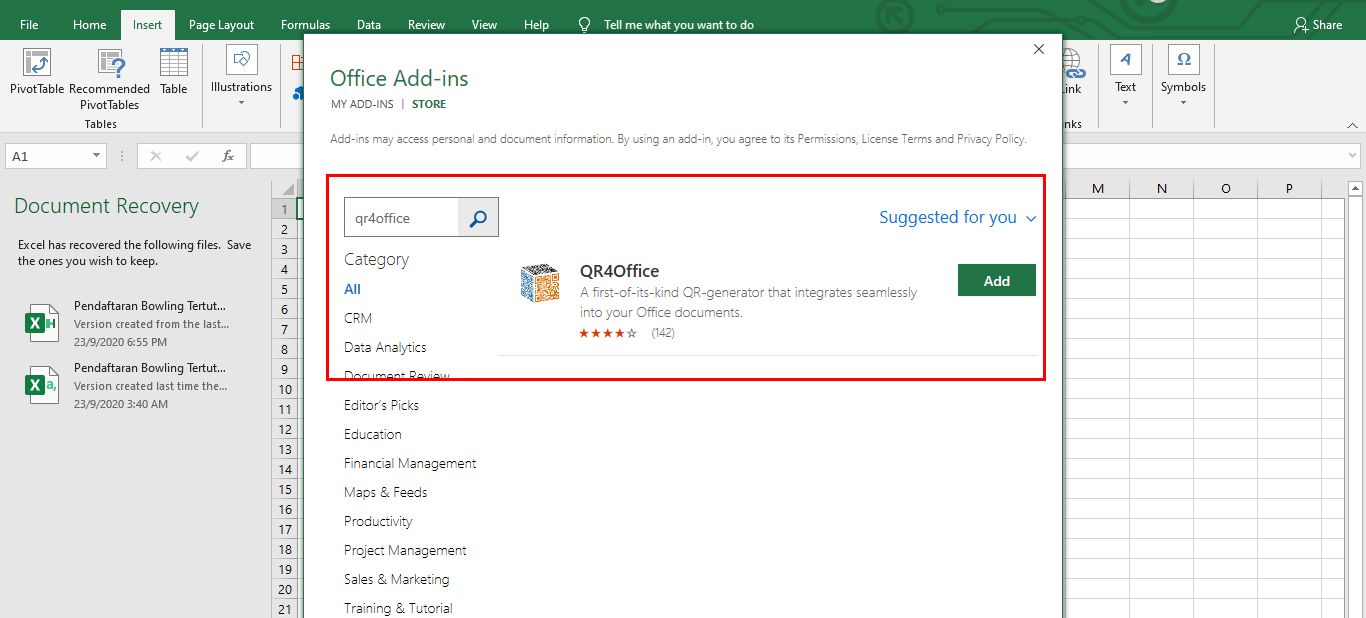Screen dimensions: 1366x618
Task: Click the Share button
Action: pos(1318,25)
